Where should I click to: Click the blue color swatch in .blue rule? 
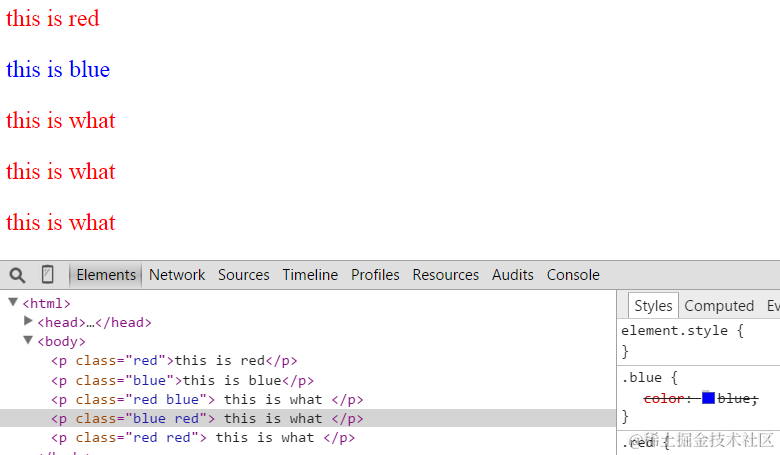tap(708, 398)
